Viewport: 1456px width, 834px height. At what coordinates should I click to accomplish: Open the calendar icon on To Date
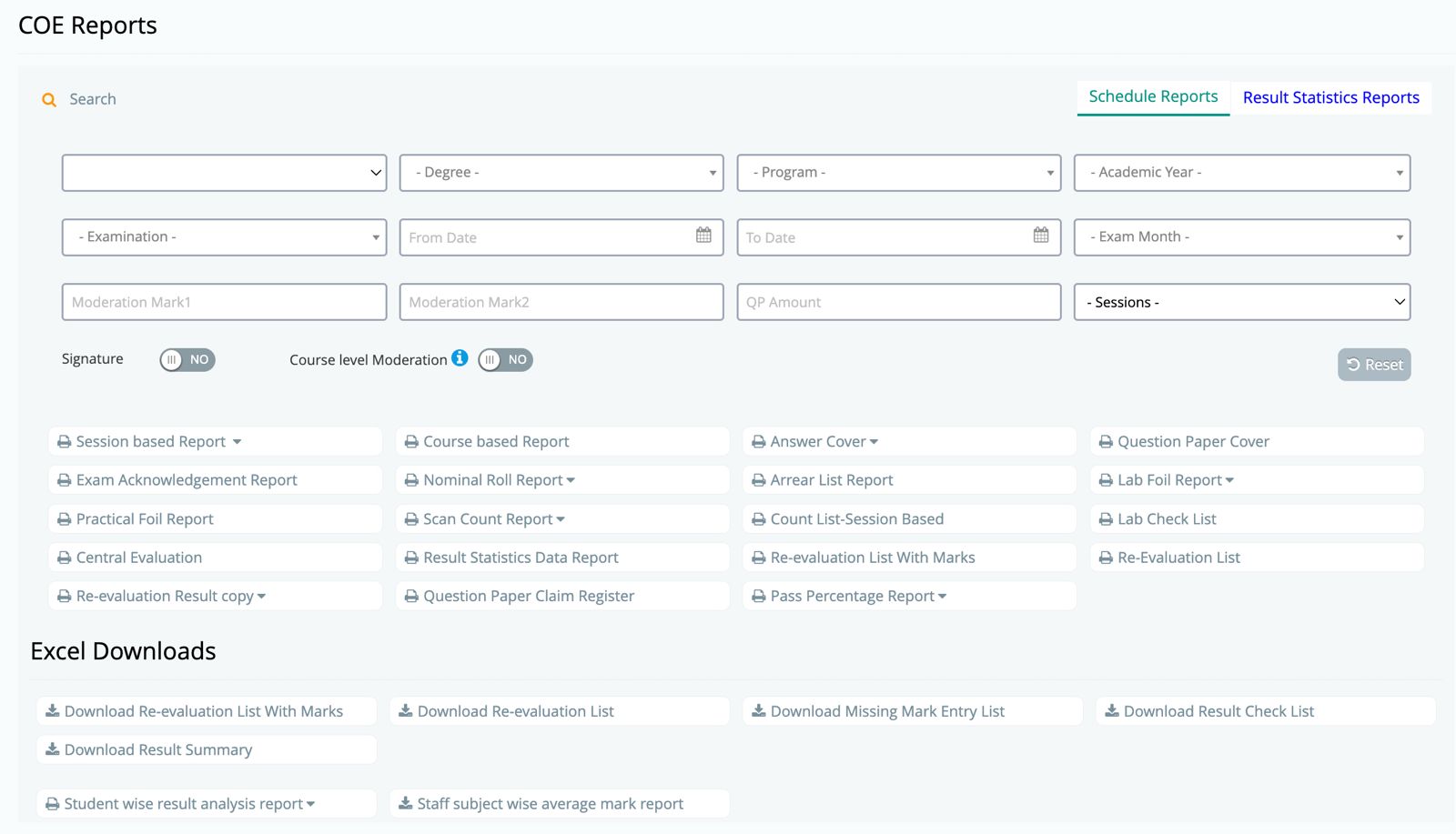pos(1040,235)
